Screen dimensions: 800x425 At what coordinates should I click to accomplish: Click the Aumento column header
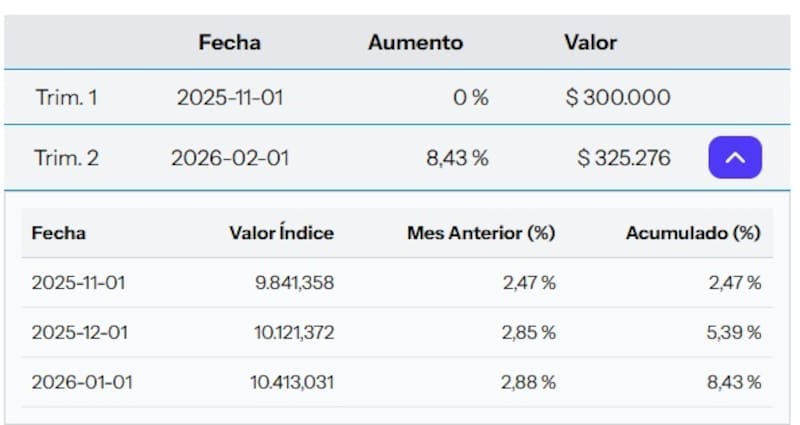(x=415, y=42)
